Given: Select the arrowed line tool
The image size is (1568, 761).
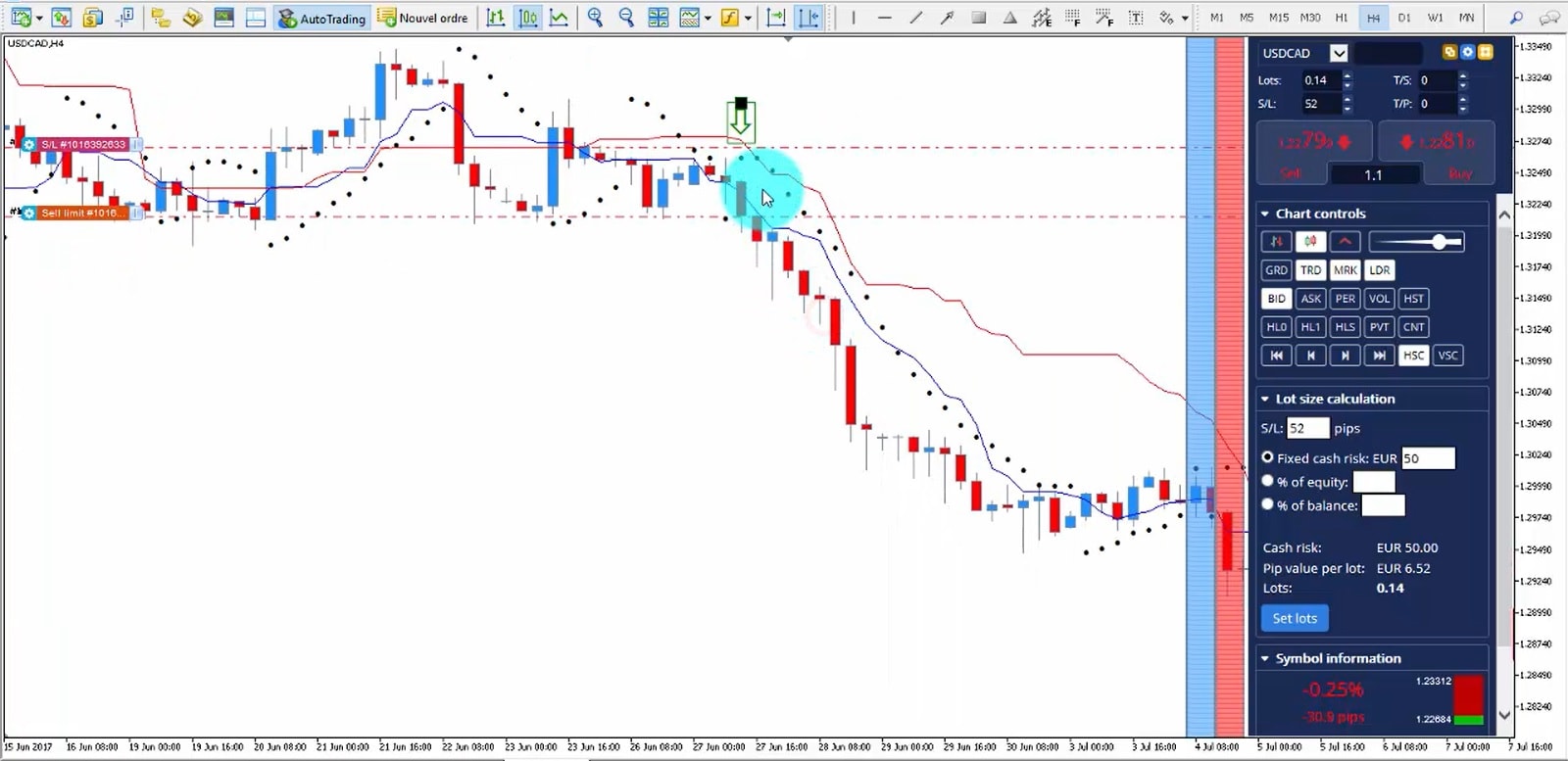Looking at the screenshot, I should click(x=947, y=18).
